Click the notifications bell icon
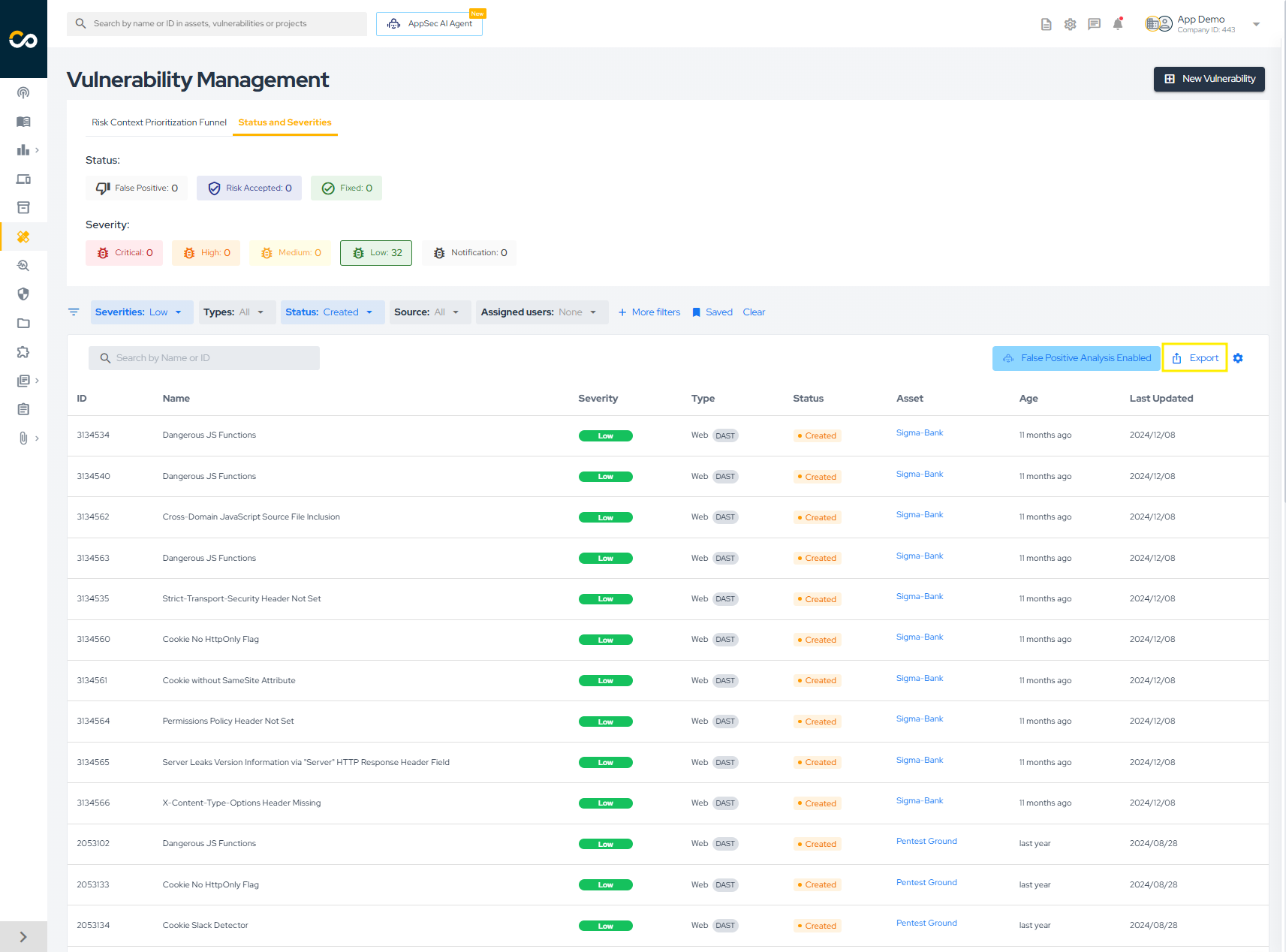The width and height of the screenshot is (1286, 952). pyautogui.click(x=1118, y=24)
